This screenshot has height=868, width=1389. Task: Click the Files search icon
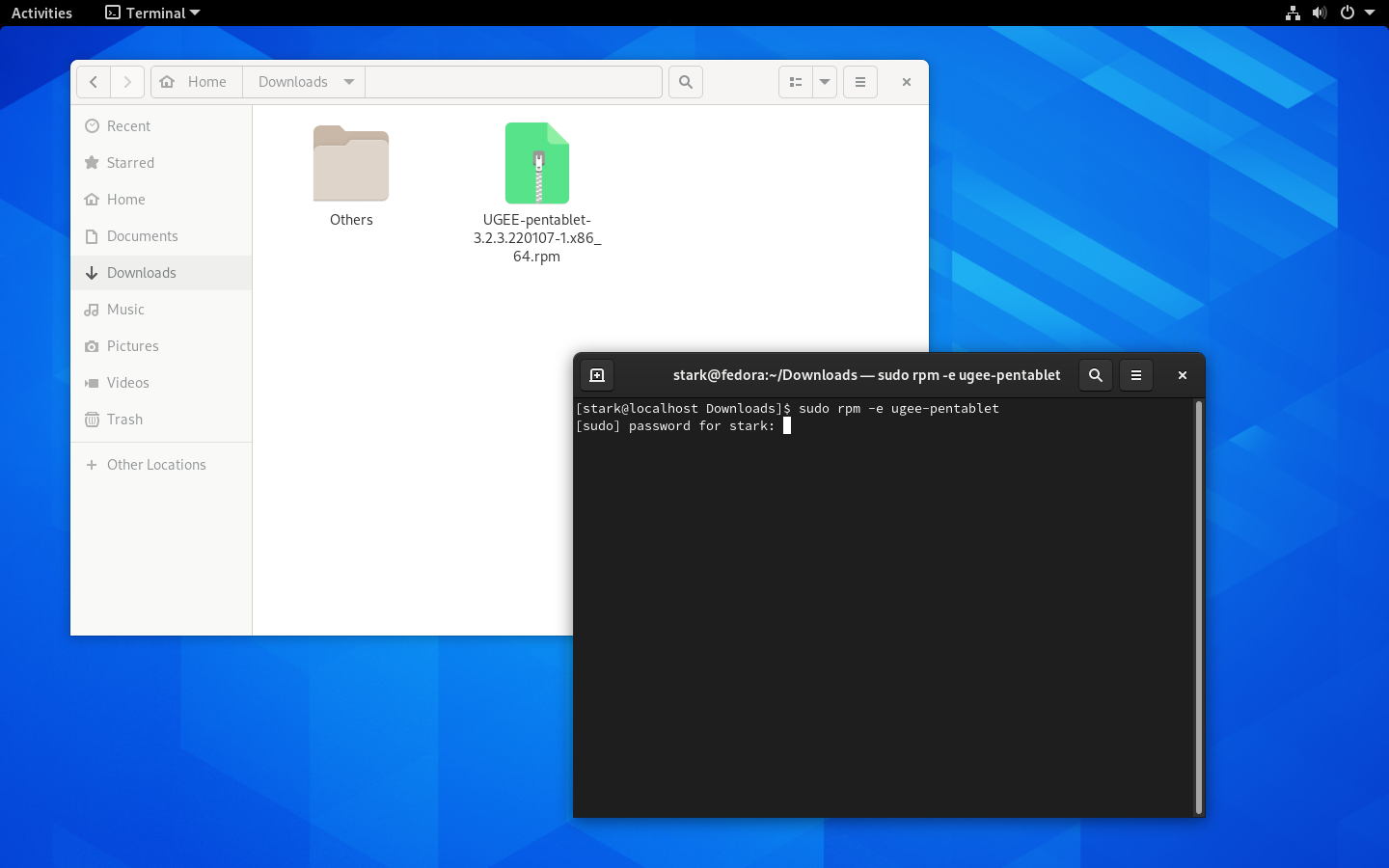(x=686, y=82)
